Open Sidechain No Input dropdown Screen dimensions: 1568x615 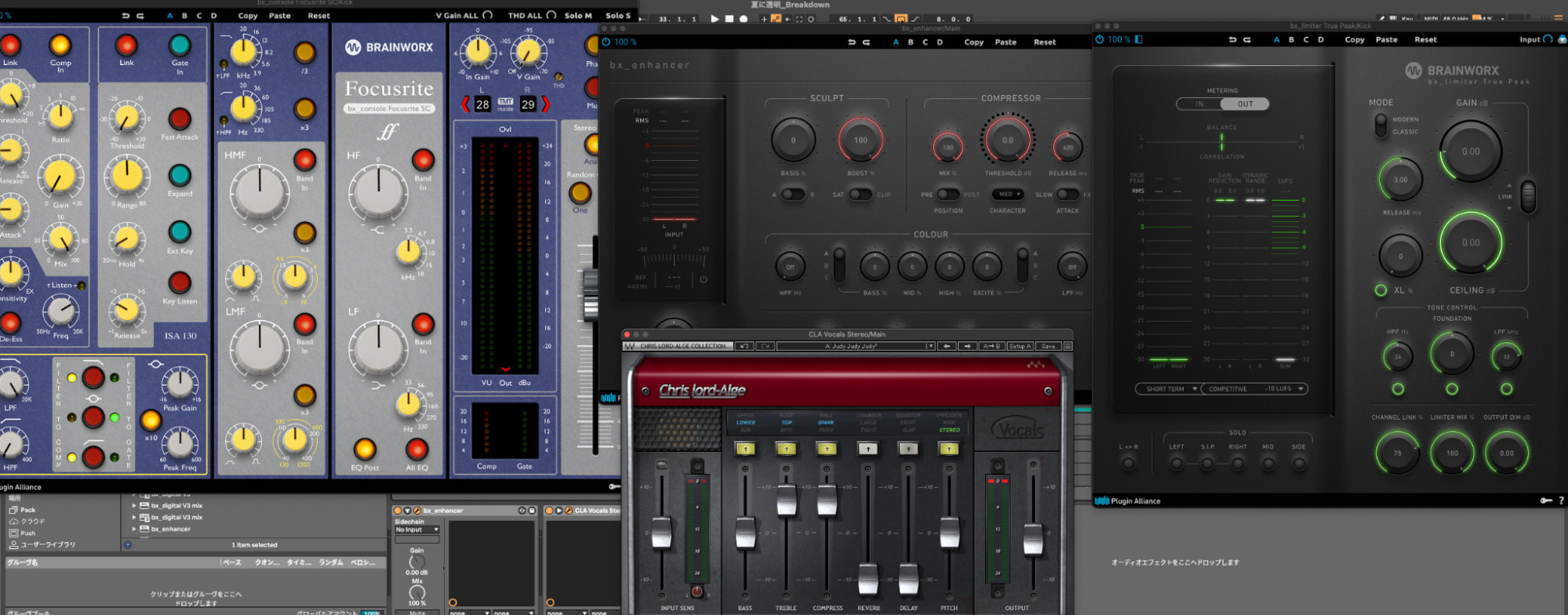[417, 529]
